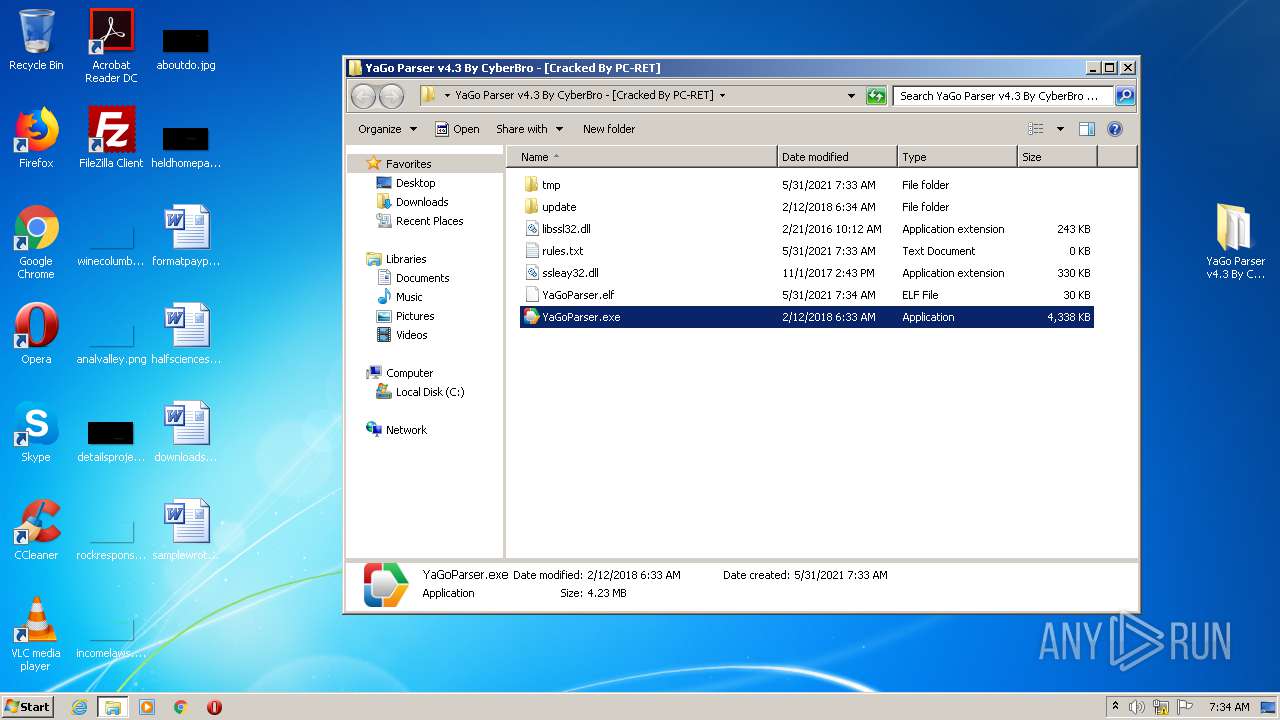Select YaGo Parser folder on desktop
Image resolution: width=1280 pixels, height=720 pixels.
(x=1235, y=241)
